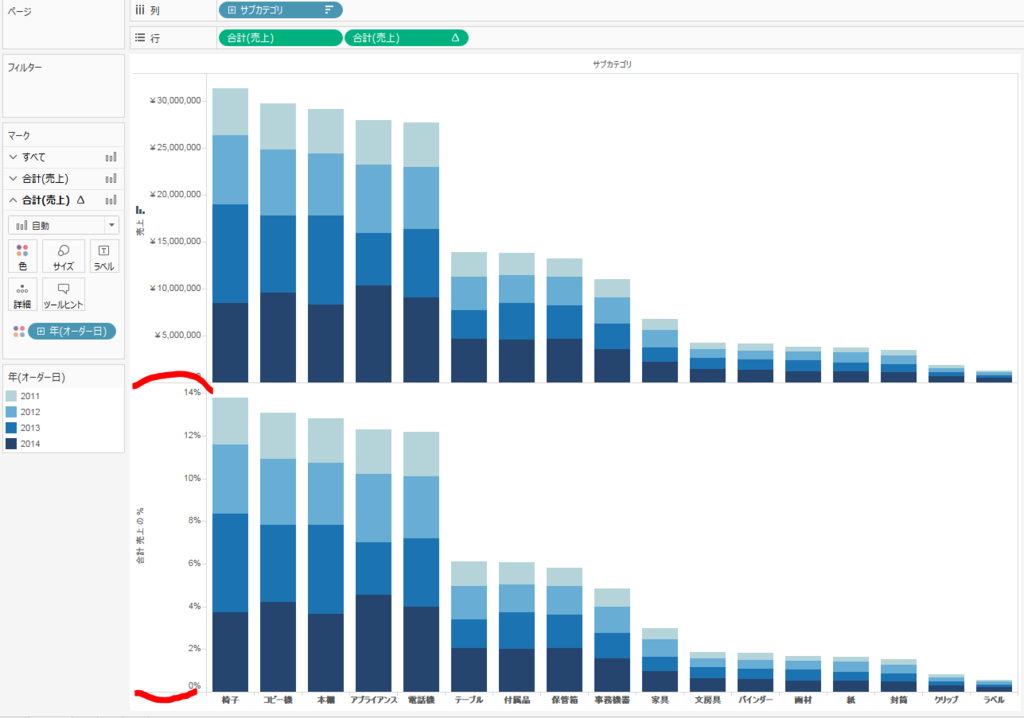
Task: Select the 合計(売上) Δ pill on rows shelf
Action: click(406, 38)
